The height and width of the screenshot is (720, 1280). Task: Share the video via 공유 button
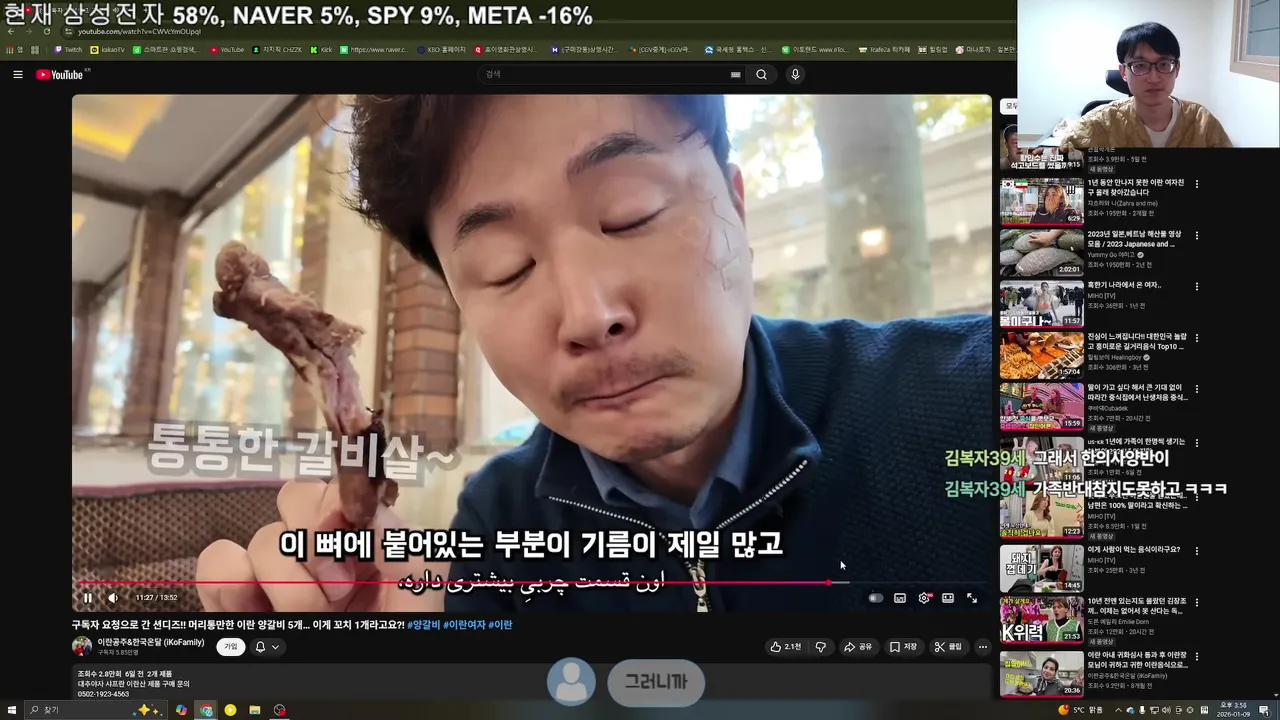858,647
